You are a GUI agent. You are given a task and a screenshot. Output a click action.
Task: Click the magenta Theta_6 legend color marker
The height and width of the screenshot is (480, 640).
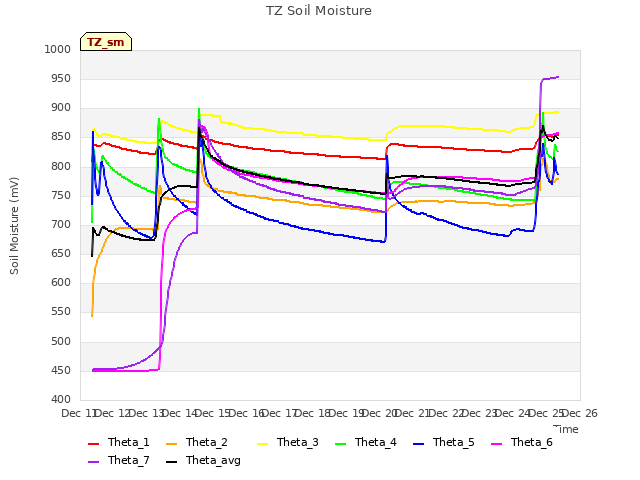496,444
